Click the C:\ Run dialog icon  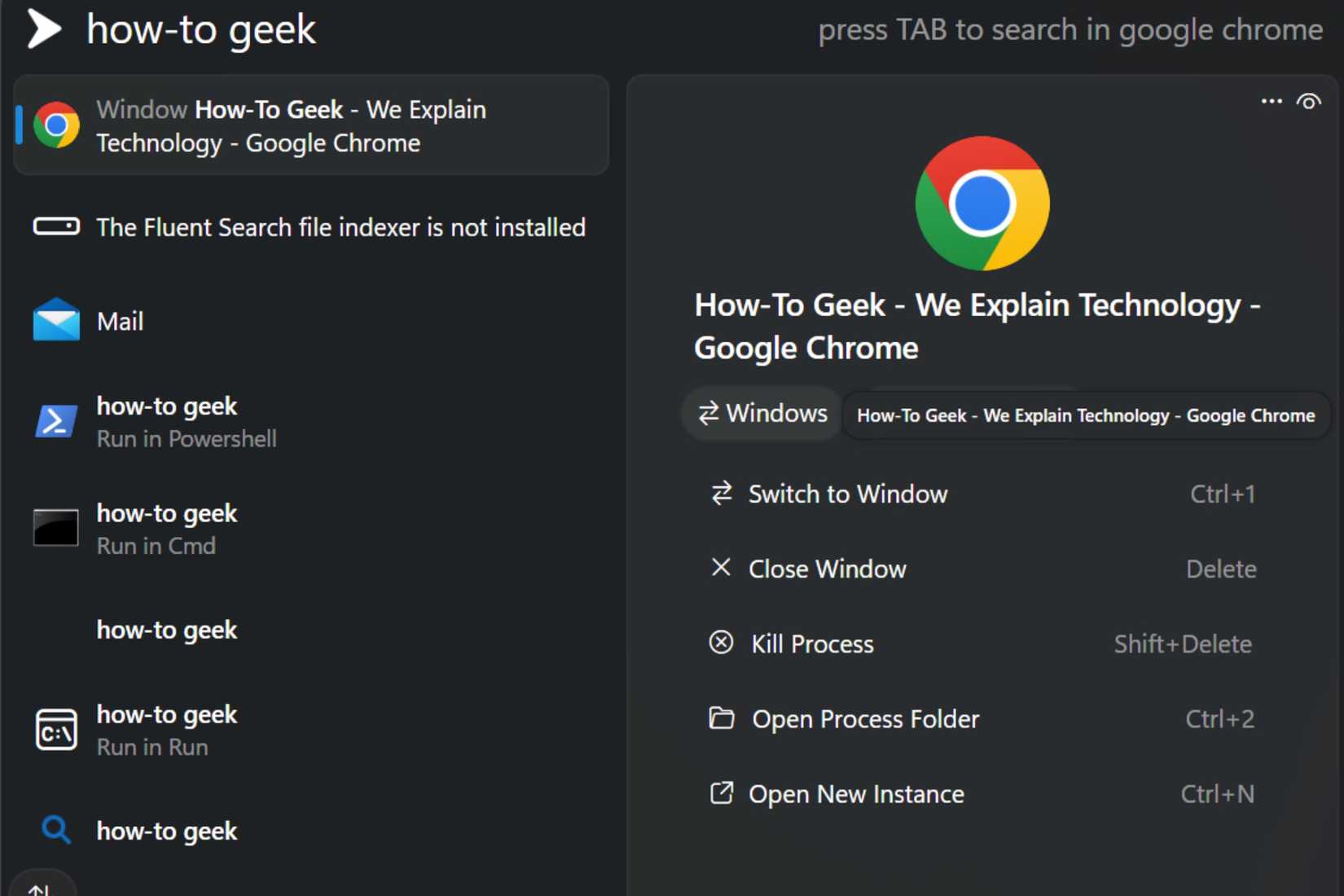(56, 730)
